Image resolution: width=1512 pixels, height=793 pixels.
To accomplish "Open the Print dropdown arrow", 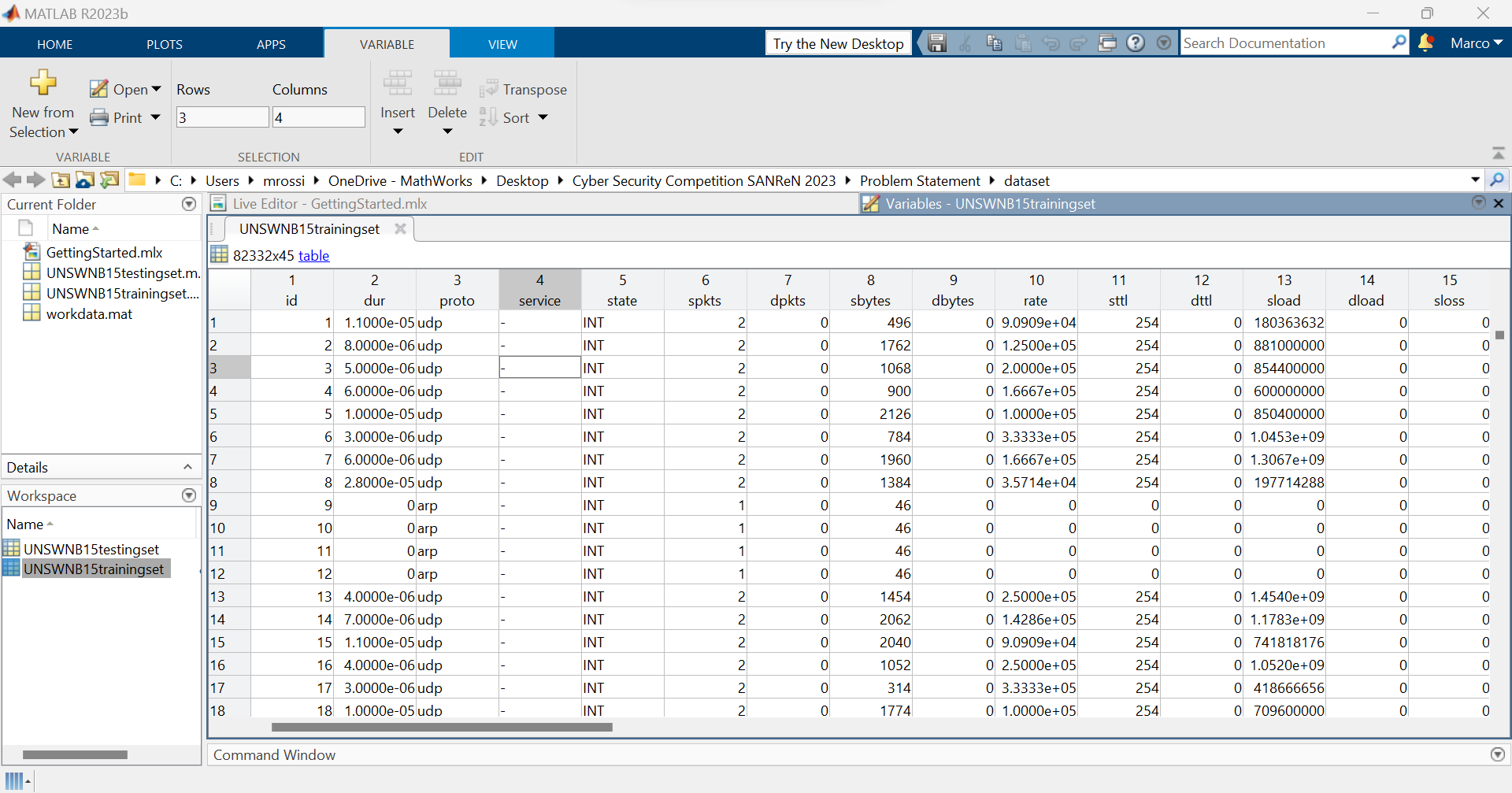I will tap(155, 117).
